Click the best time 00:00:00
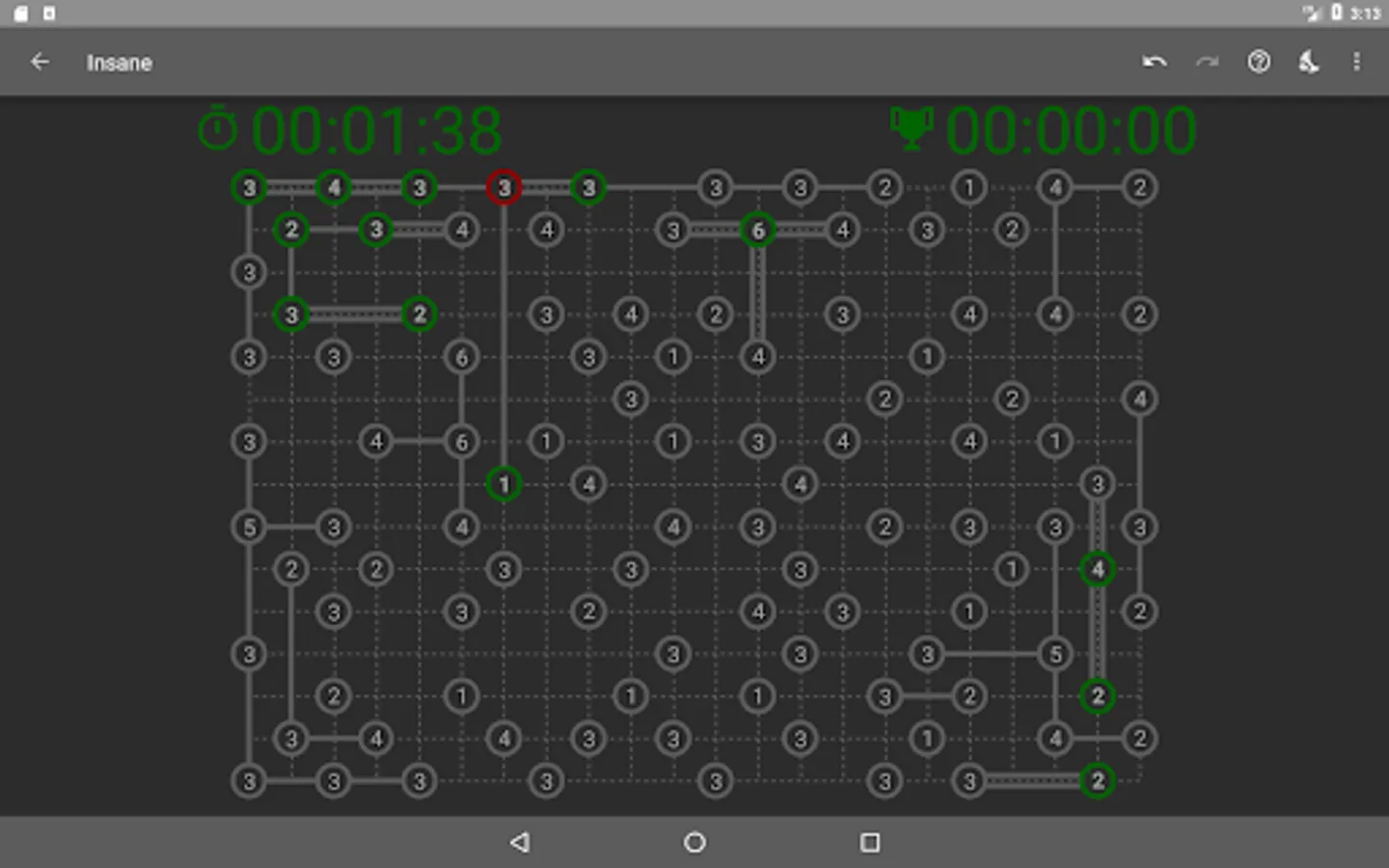Screen dimensions: 1389x868 click(x=1071, y=130)
